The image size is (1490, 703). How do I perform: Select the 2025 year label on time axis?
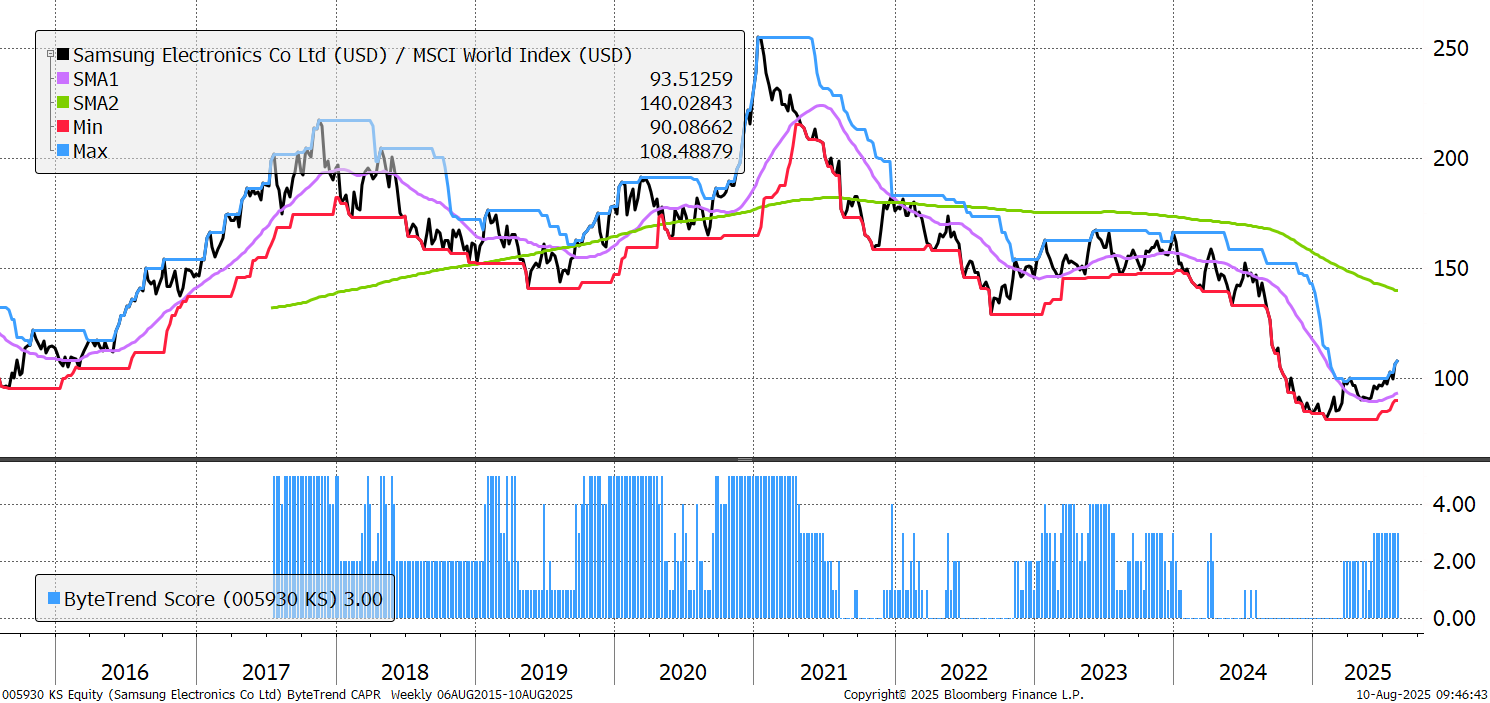click(1367, 672)
